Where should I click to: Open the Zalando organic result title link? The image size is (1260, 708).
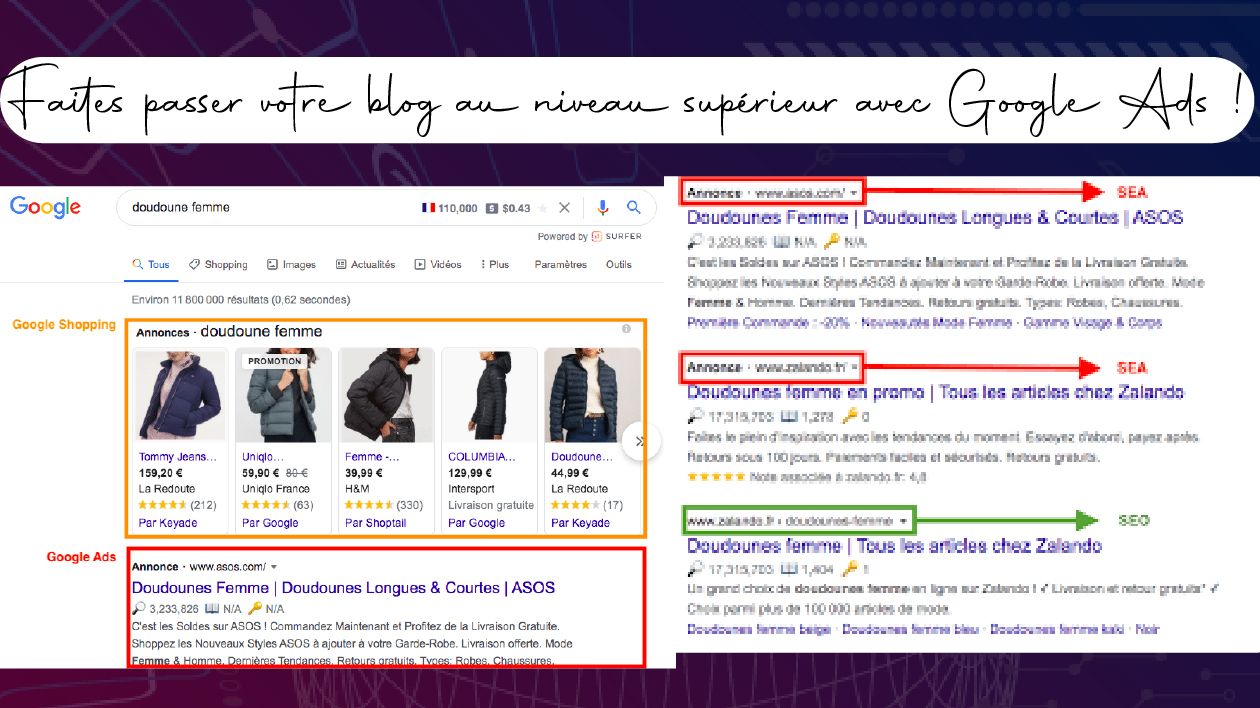894,546
